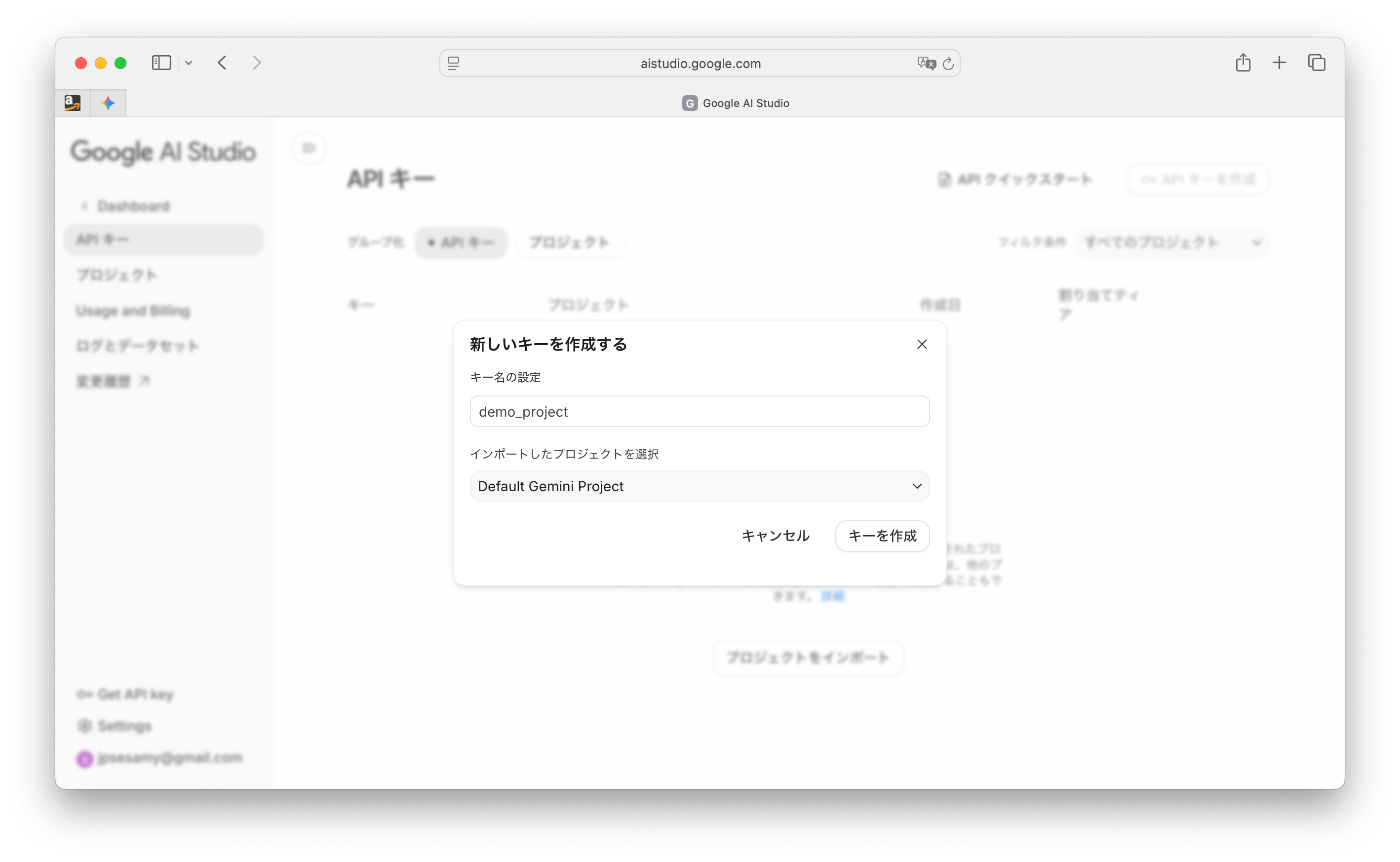
Task: Open sidebar options chevron in Safari toolbar
Action: point(189,63)
